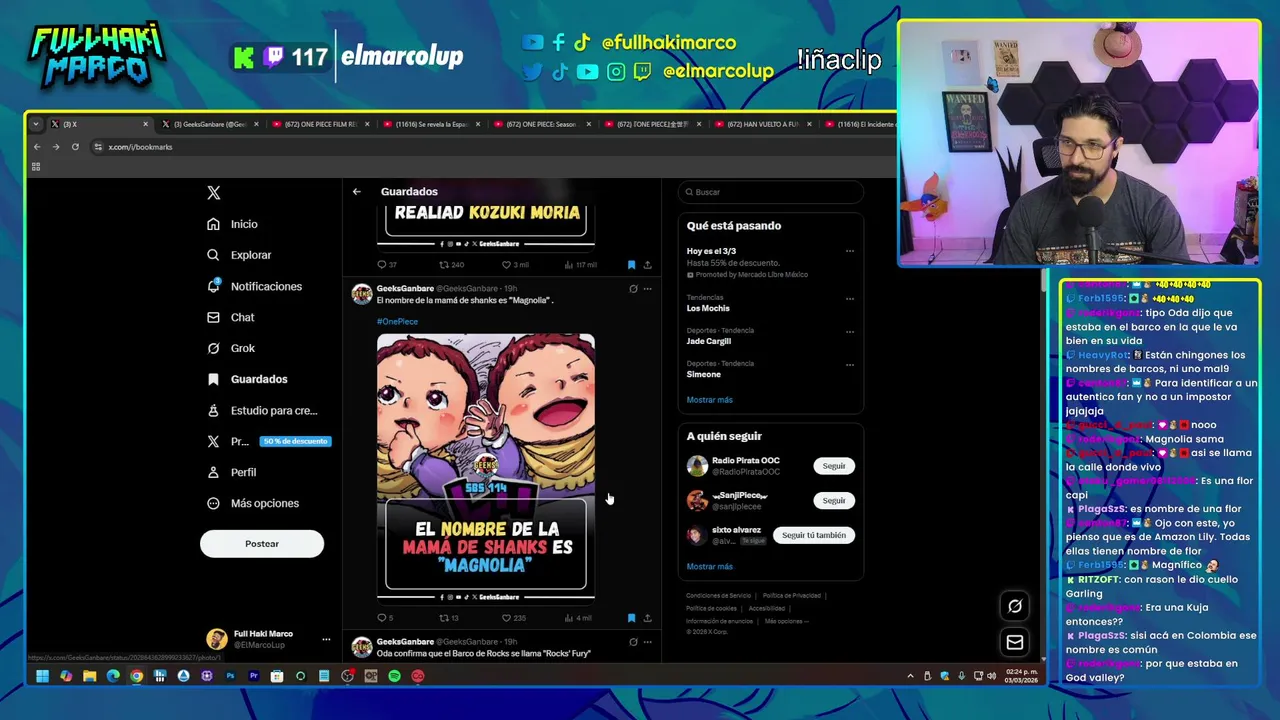Open the floating messages envelope button
1280x720 pixels.
coord(1015,642)
